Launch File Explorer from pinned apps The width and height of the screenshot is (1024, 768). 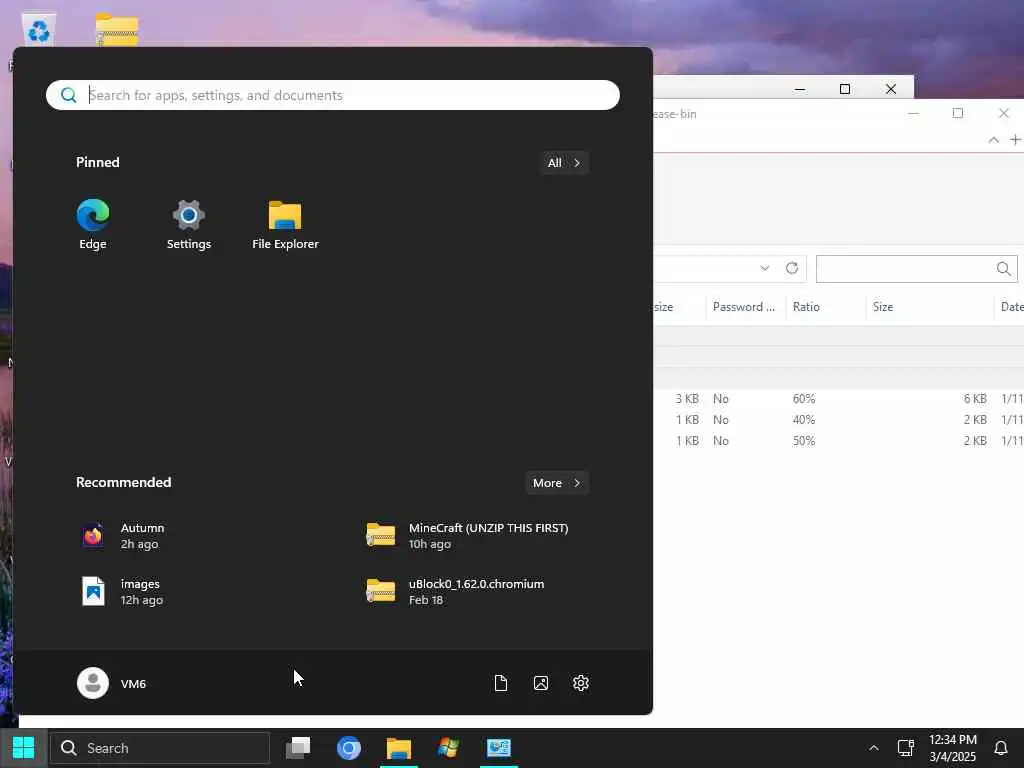[x=285, y=224]
